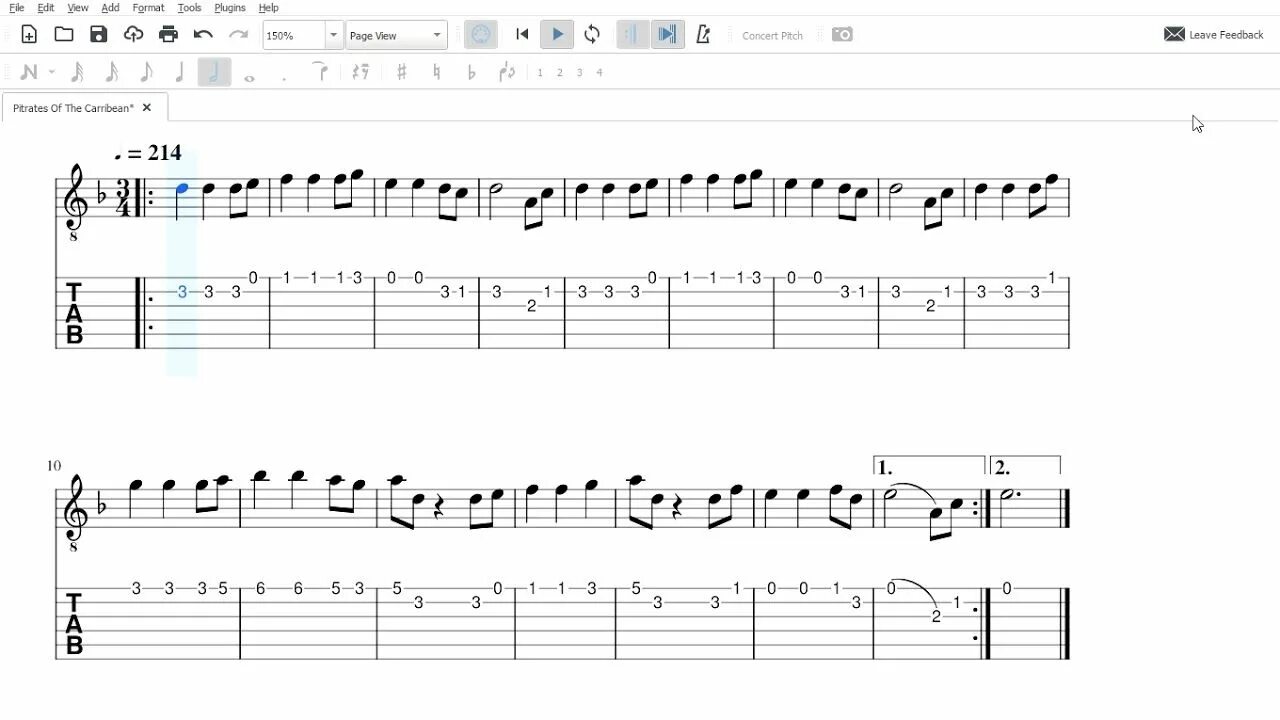Toggle note input mode N button
The image size is (1280, 720).
click(x=29, y=72)
